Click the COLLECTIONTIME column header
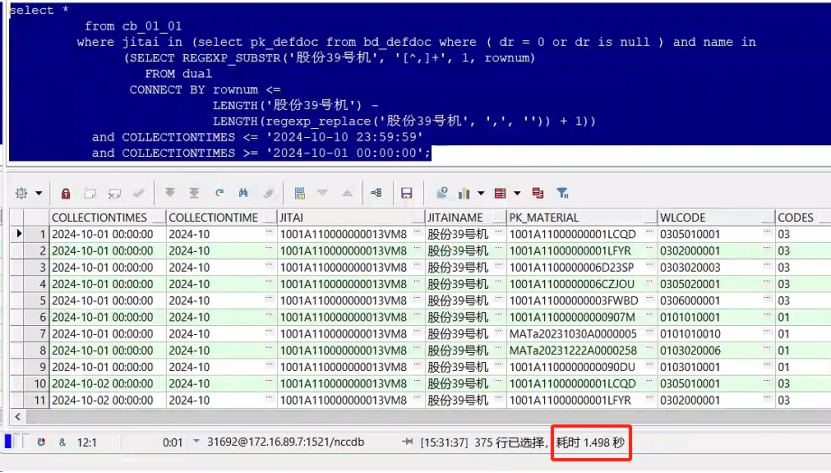831x473 pixels. (222, 218)
